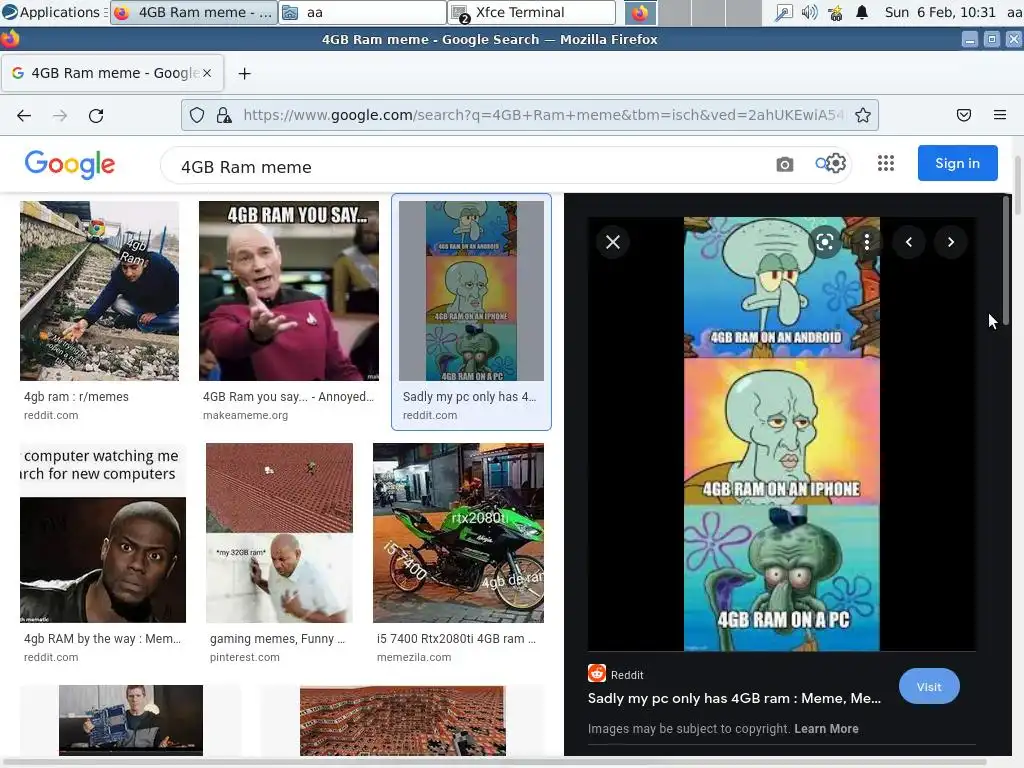The width and height of the screenshot is (1024, 768).
Task: Open the Learn More copyright link
Action: (x=826, y=729)
